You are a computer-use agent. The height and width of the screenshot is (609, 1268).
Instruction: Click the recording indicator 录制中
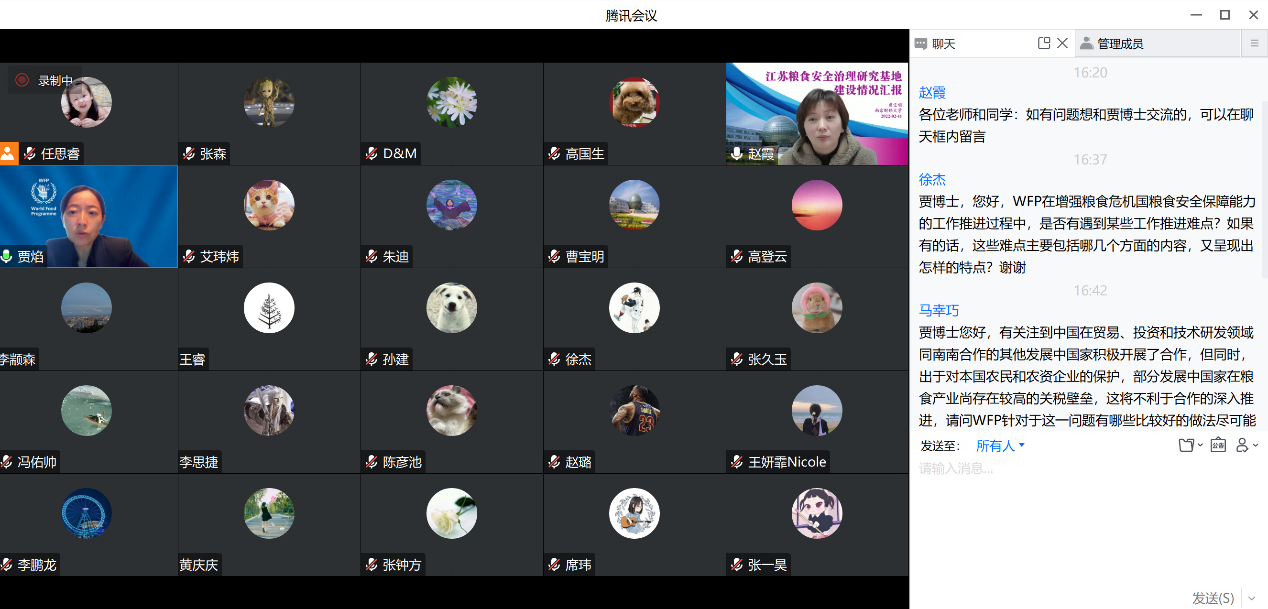tap(44, 80)
